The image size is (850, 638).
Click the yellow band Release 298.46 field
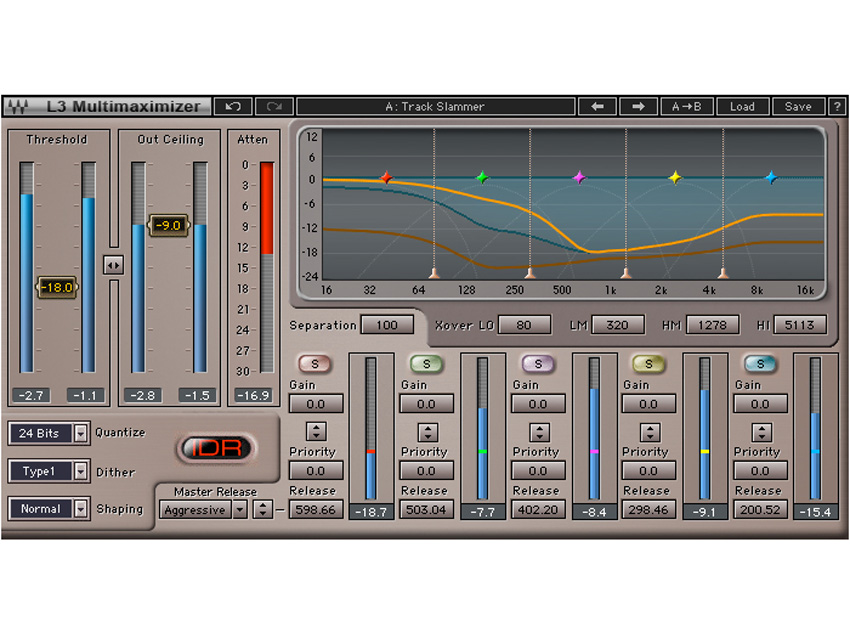coord(649,510)
